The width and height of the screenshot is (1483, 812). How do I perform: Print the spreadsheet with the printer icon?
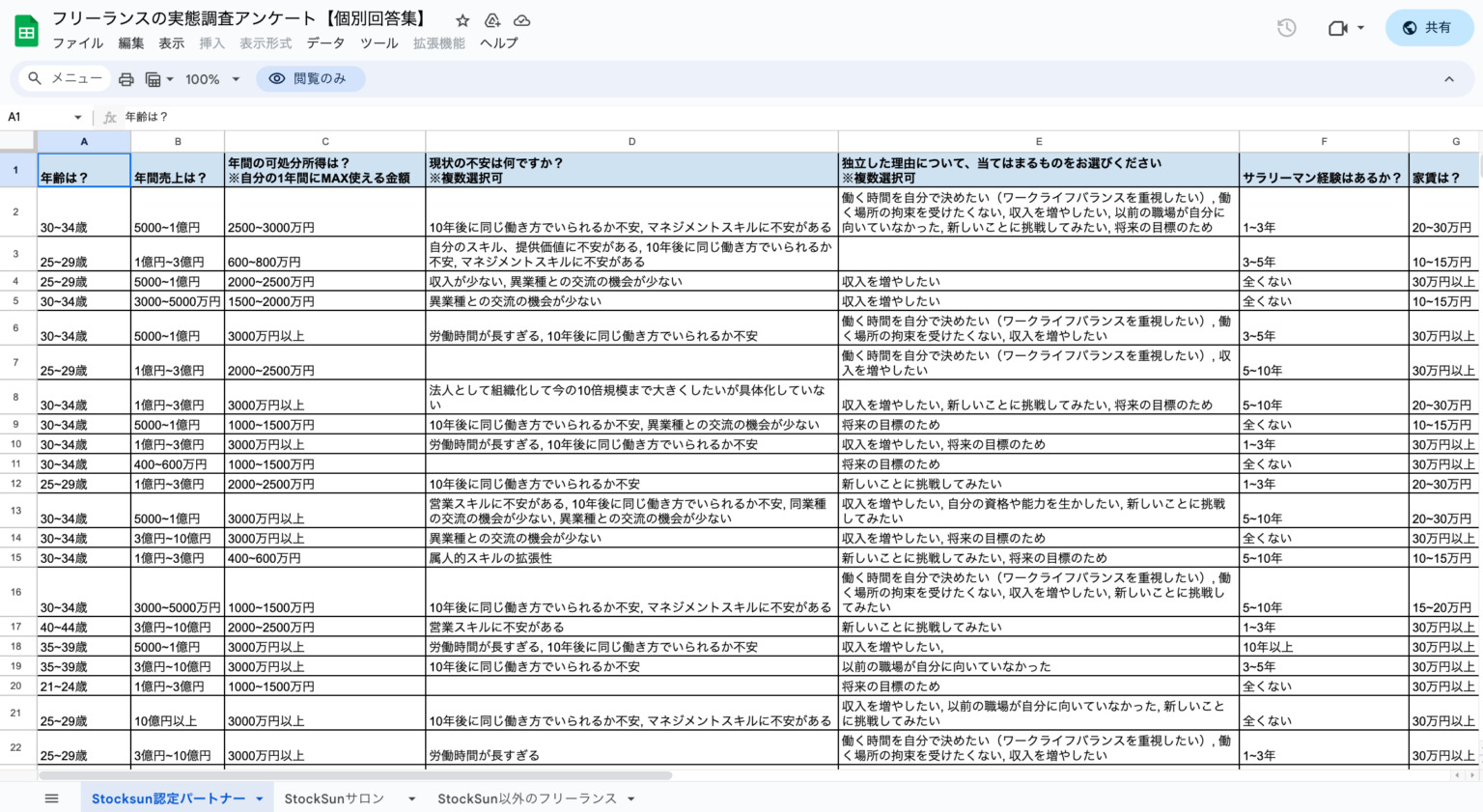pyautogui.click(x=126, y=79)
